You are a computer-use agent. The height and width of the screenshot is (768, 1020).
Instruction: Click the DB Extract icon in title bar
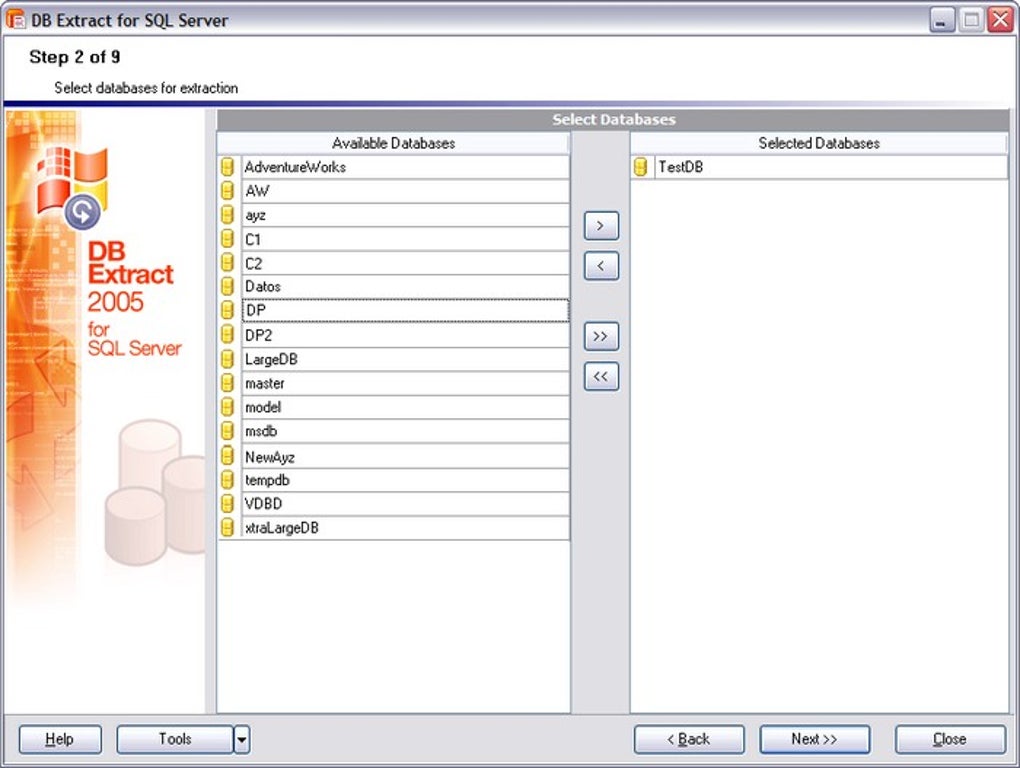pyautogui.click(x=14, y=20)
